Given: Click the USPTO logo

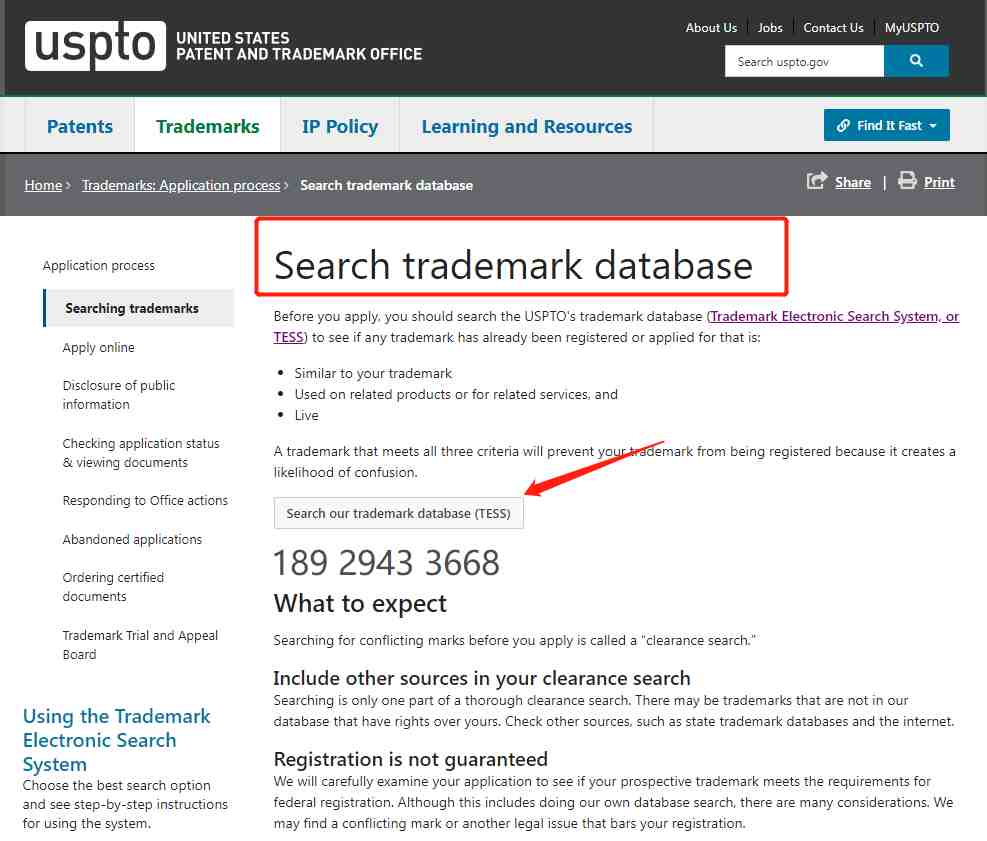Looking at the screenshot, I should (95, 45).
